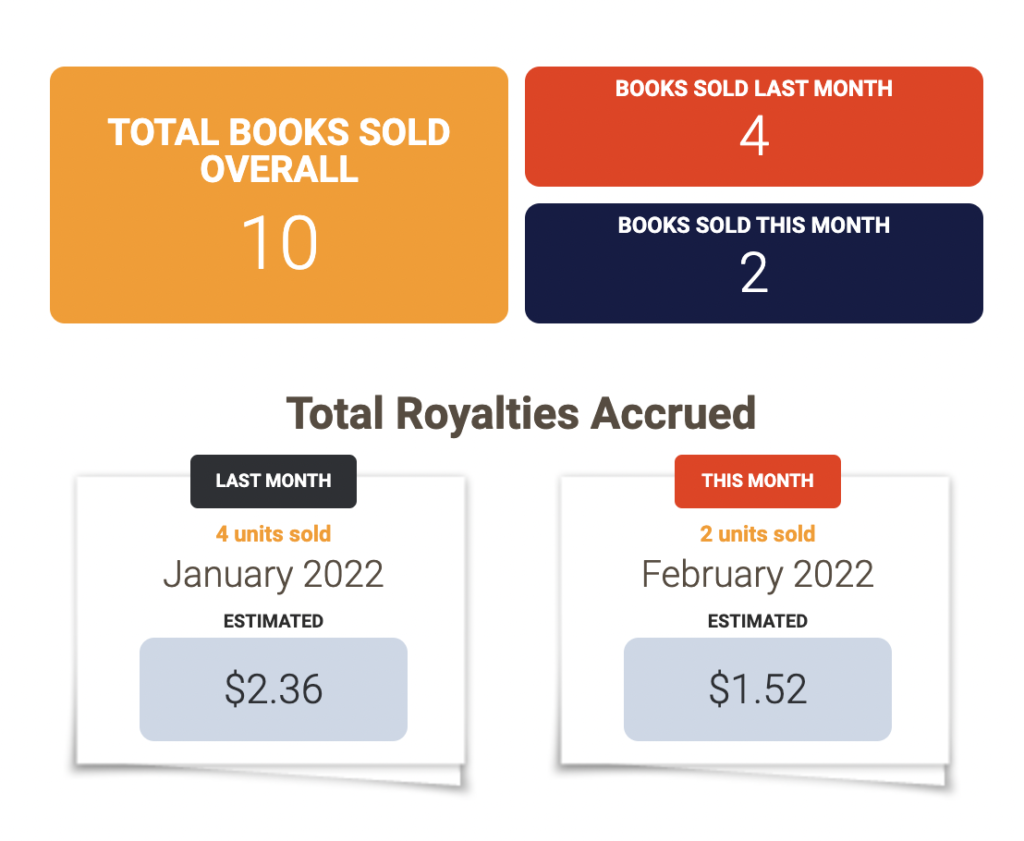The height and width of the screenshot is (841, 1024).
Task: Click ESTIMATED label under February 2022
Action: pyautogui.click(x=757, y=621)
